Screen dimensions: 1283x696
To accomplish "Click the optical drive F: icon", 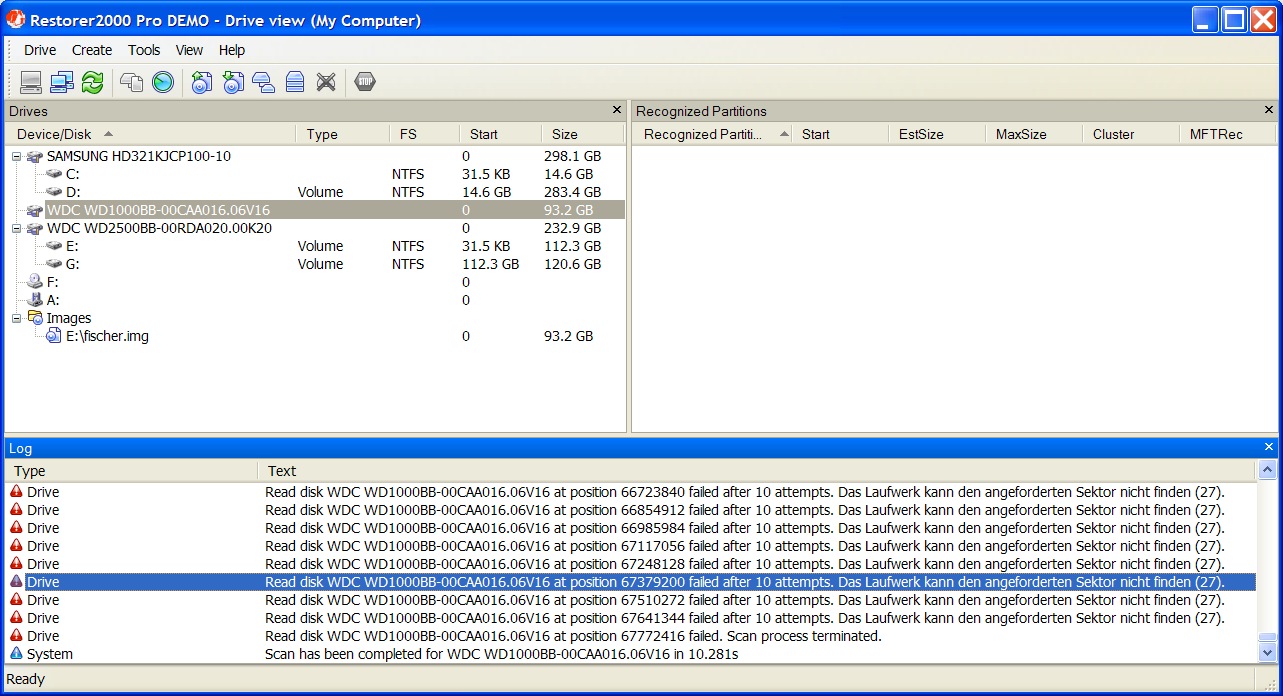I will pos(35,282).
